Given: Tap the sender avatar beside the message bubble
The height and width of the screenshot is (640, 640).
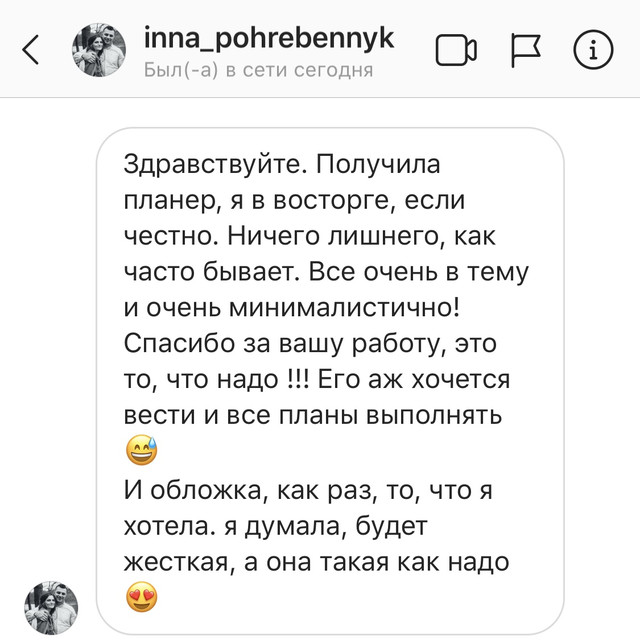Looking at the screenshot, I should pyautogui.click(x=51, y=608).
